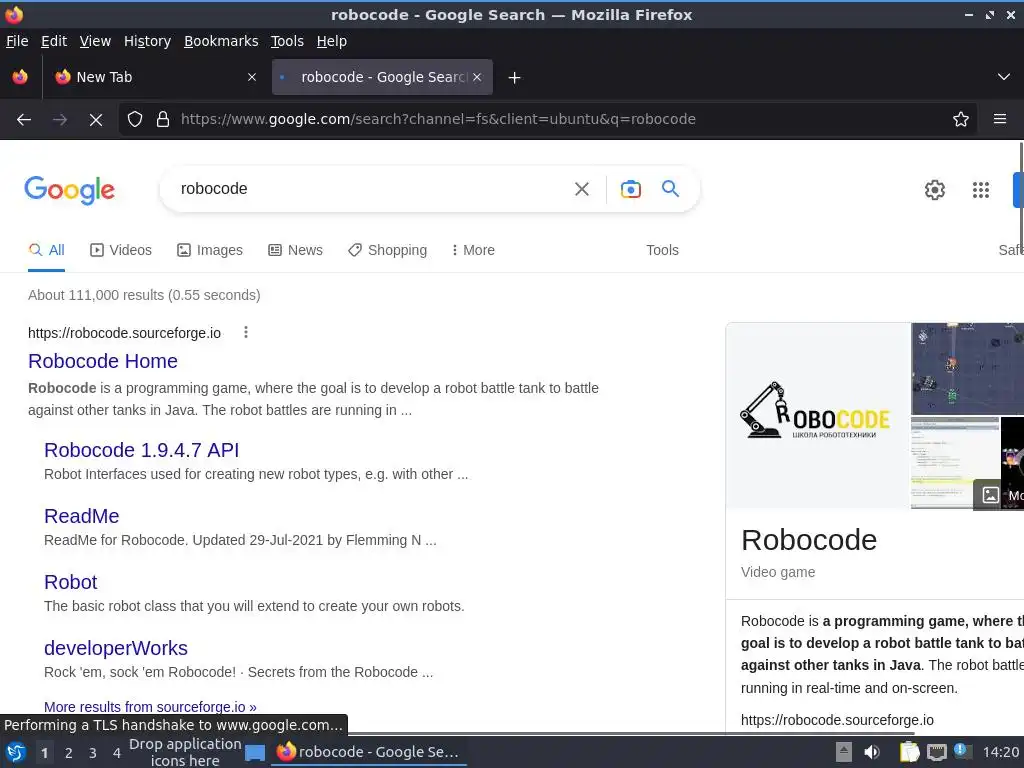Search by image camera icon
This screenshot has height=768, width=1024.
click(x=630, y=189)
